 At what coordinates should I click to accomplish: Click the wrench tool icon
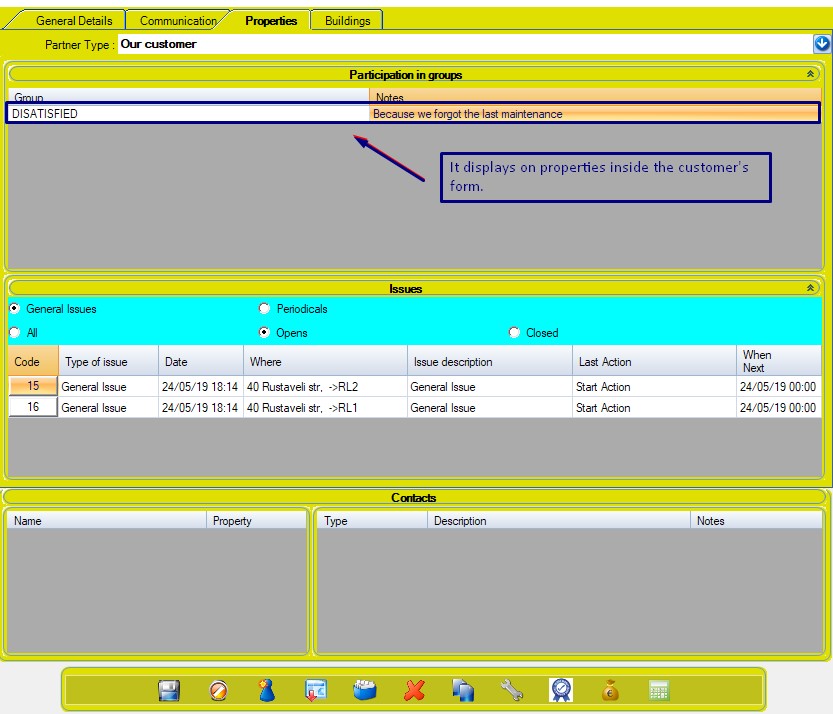pyautogui.click(x=511, y=690)
